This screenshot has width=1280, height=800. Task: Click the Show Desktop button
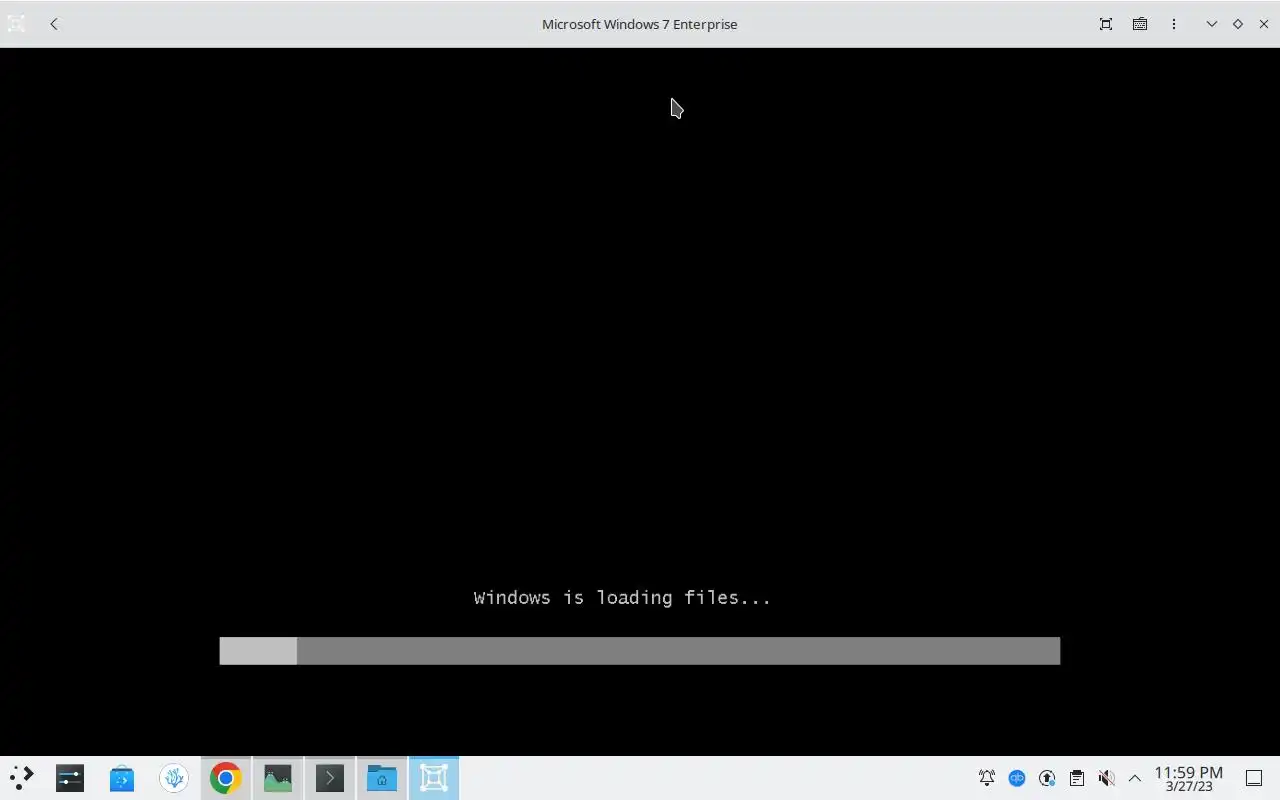(x=1254, y=778)
